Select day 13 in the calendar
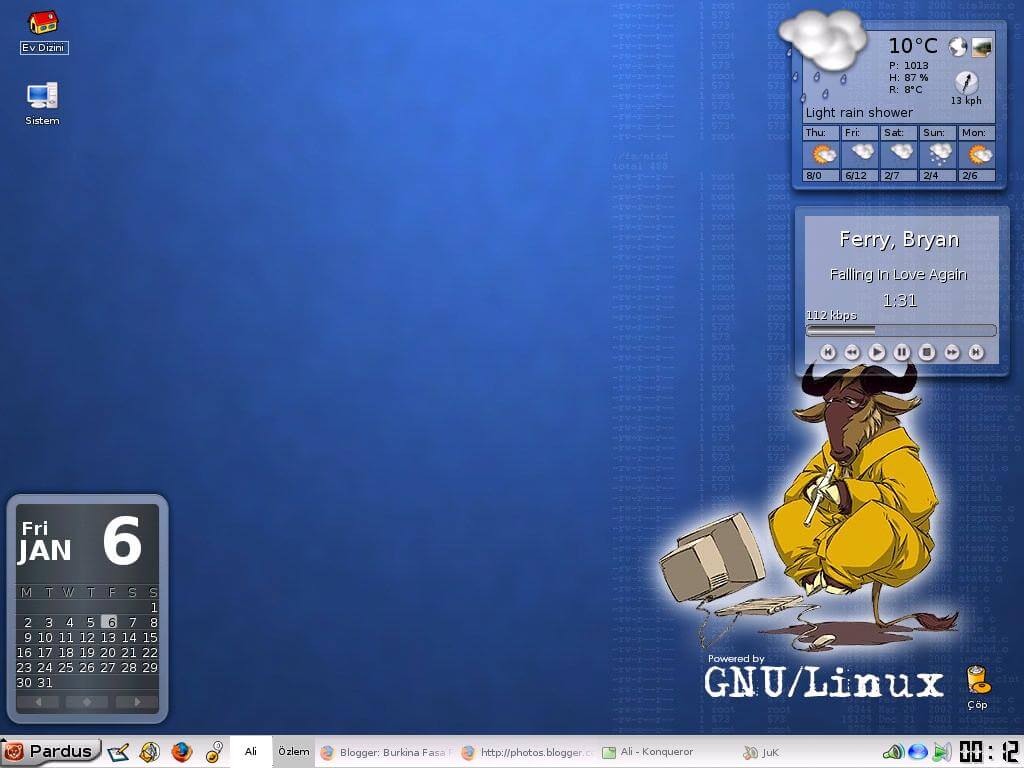The image size is (1024, 768). 108,637
